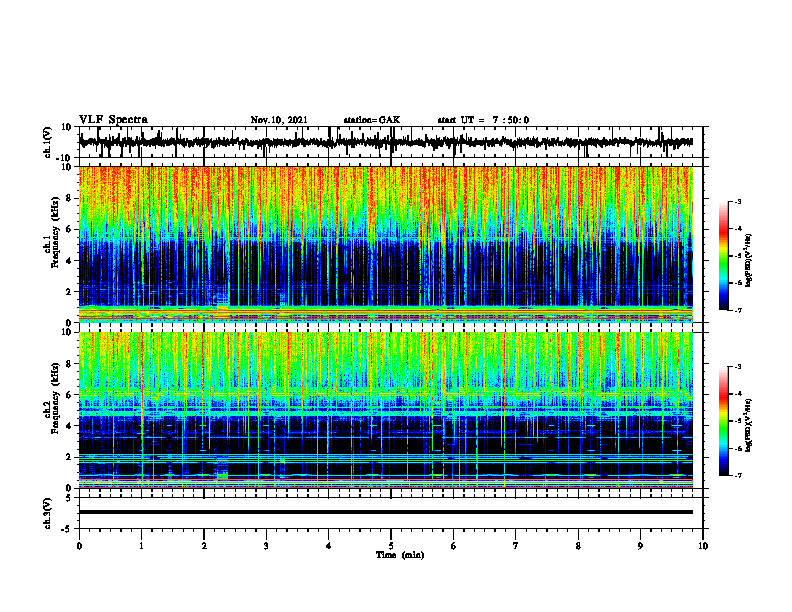Screen dimensions: 792x612
Task: Click time axis tick label "2"
Action: click(204, 546)
